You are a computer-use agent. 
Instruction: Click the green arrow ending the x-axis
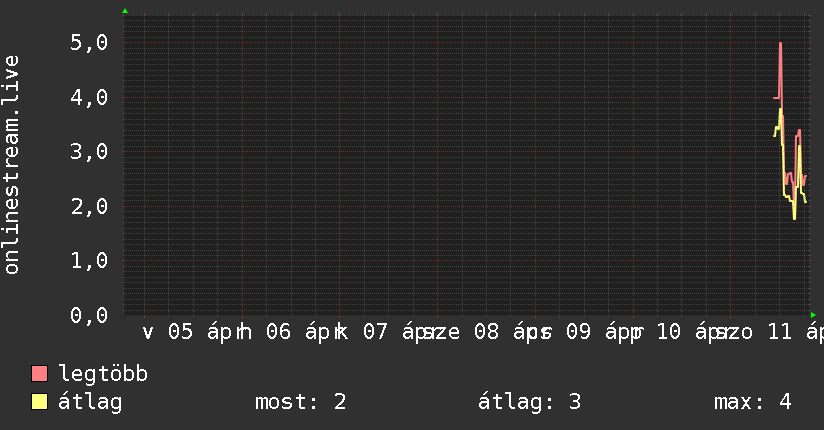[x=813, y=315]
